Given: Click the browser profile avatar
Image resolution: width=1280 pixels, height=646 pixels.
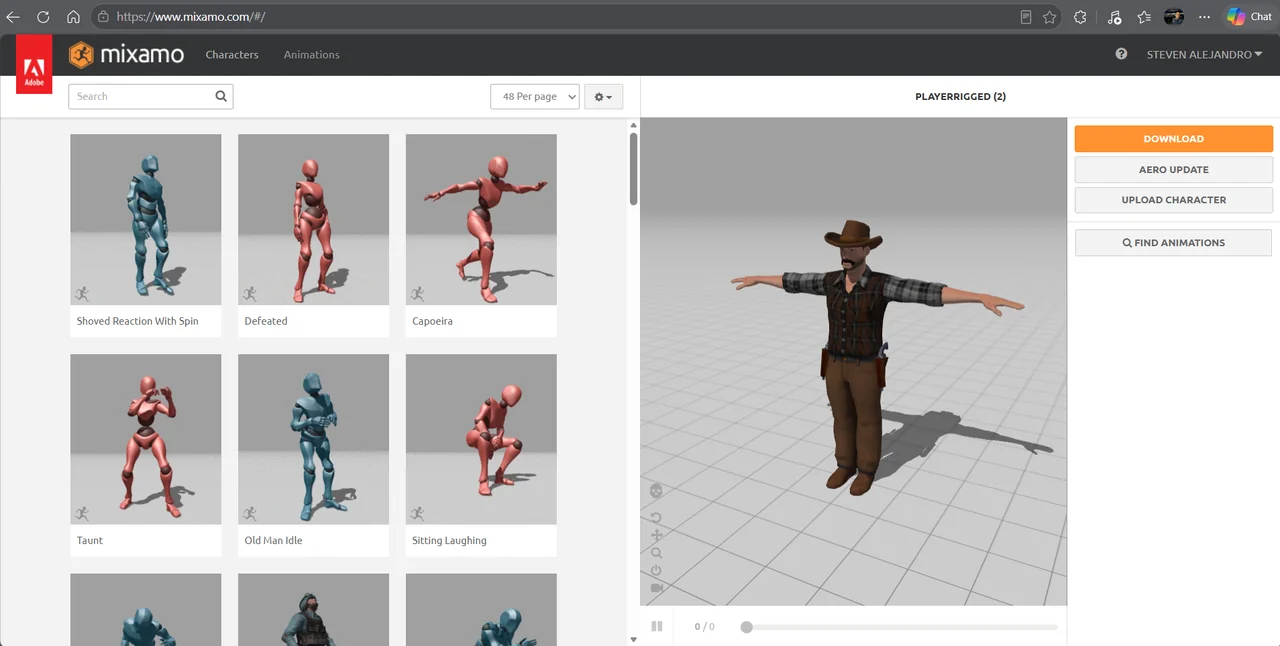Looking at the screenshot, I should 1174,17.
